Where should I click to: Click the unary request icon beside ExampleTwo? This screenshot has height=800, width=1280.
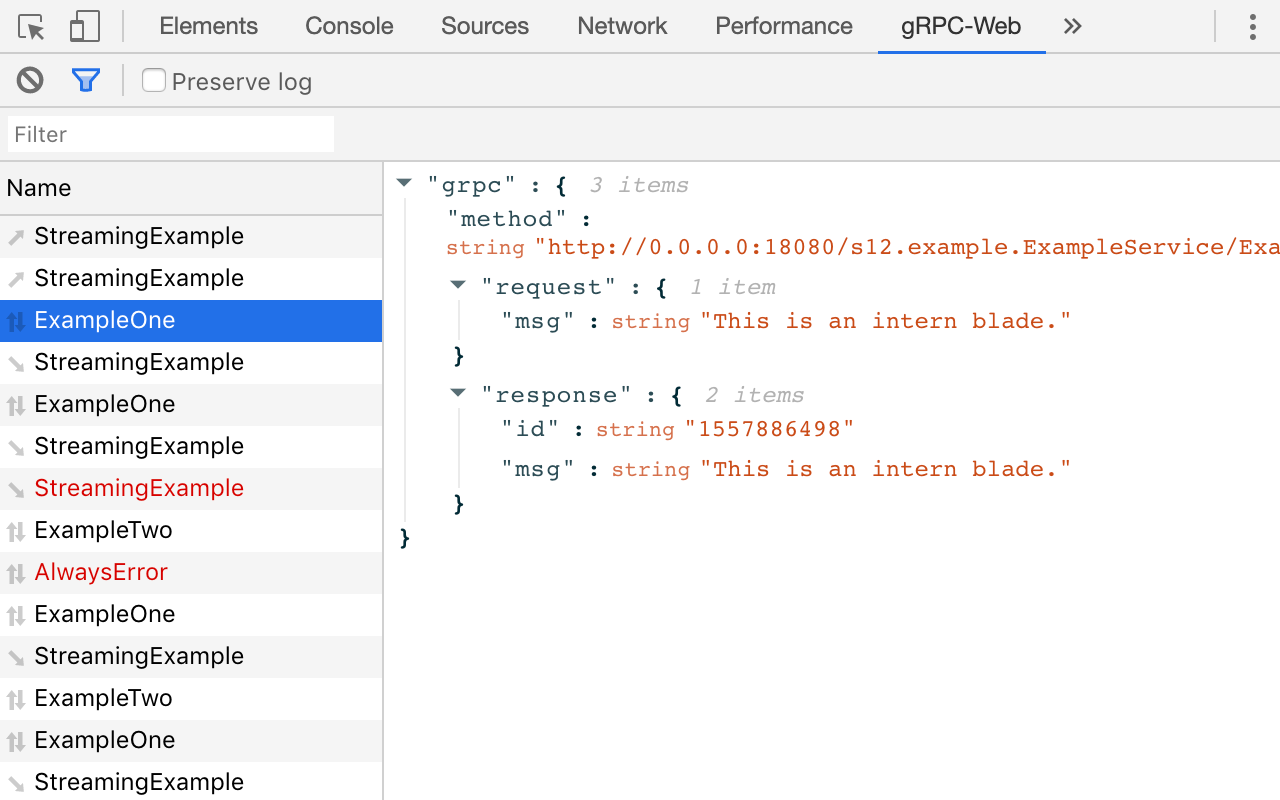(17, 530)
